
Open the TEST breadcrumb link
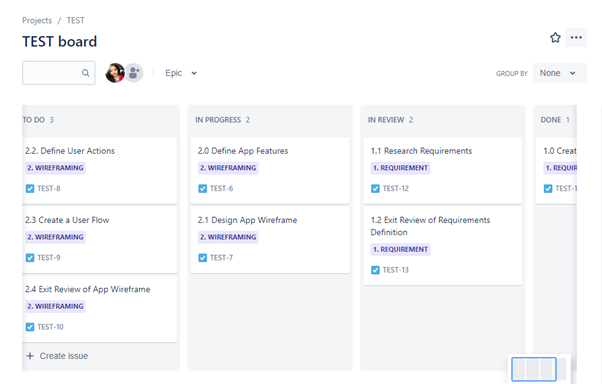pos(76,20)
